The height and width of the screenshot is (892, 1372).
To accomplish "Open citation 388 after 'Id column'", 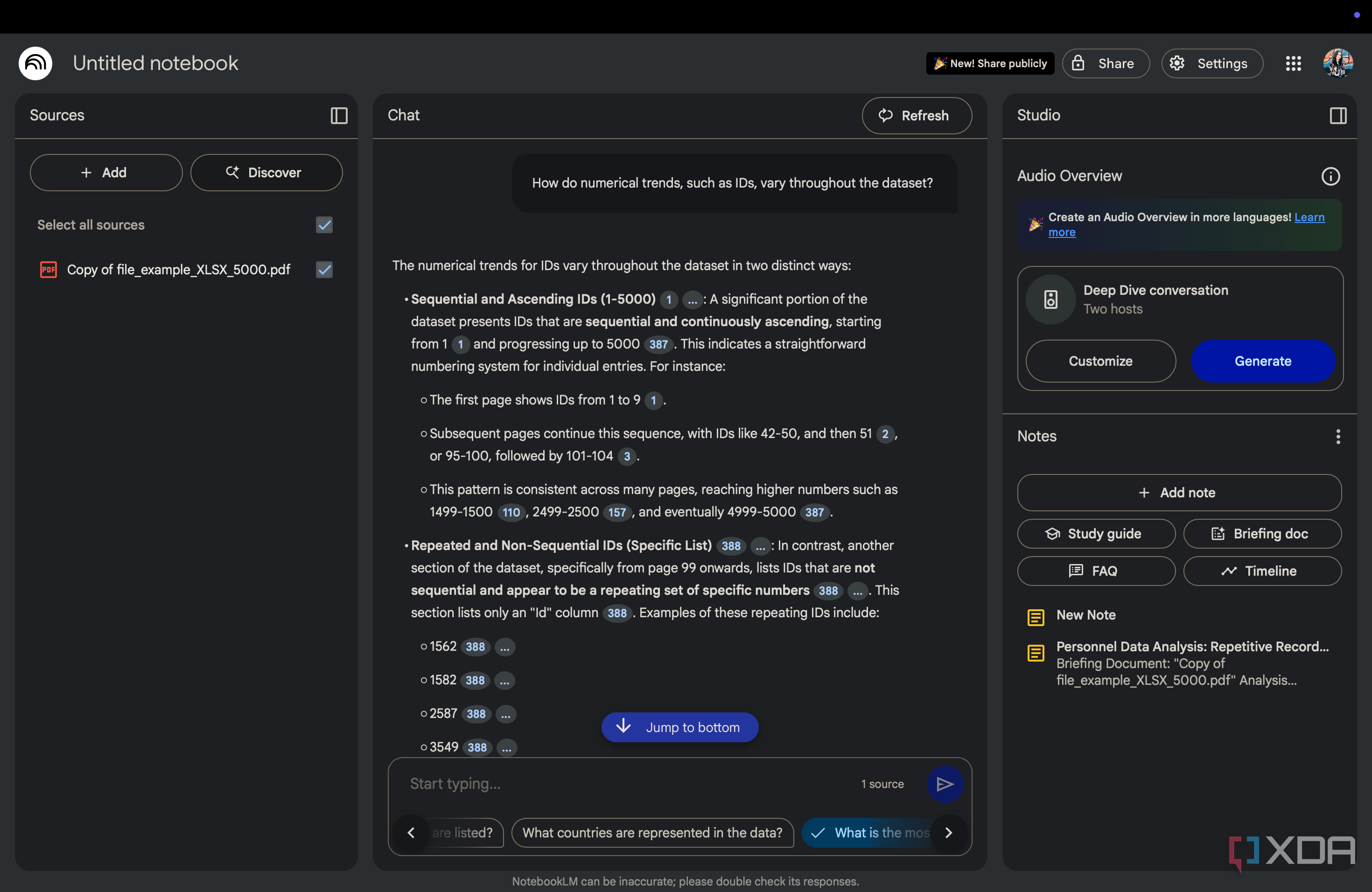I will click(617, 613).
